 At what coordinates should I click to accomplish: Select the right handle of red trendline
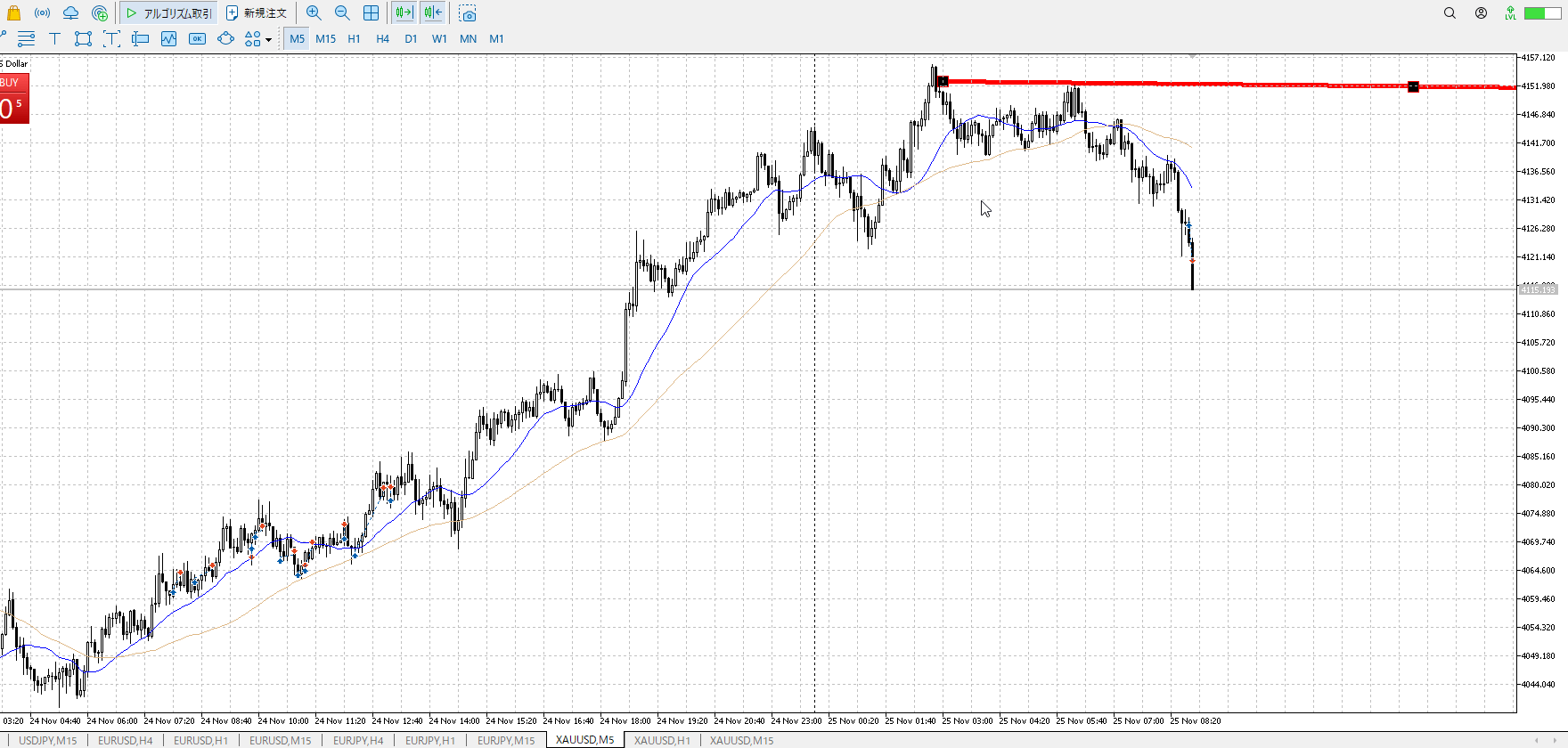(1413, 86)
